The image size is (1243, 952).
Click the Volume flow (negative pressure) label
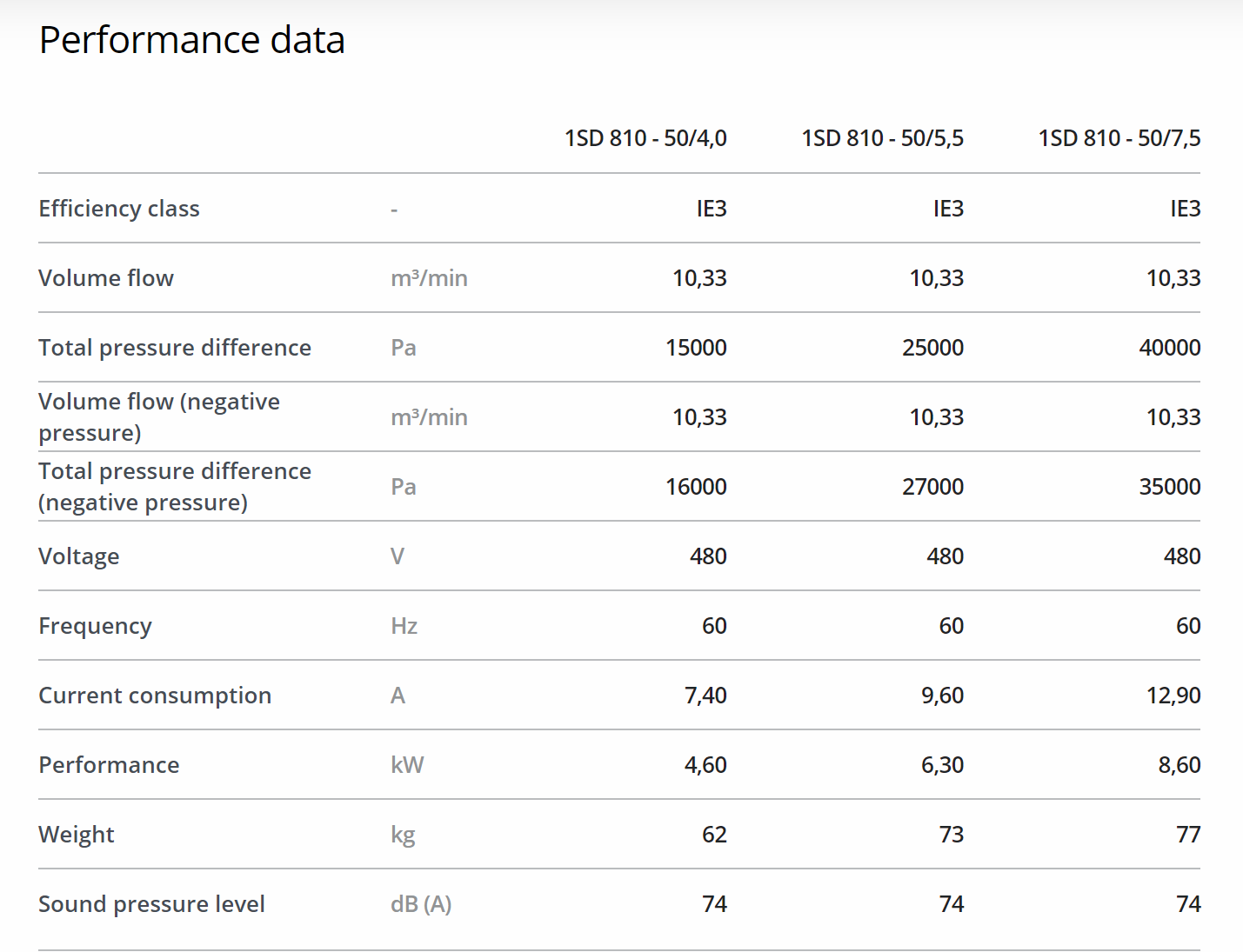coord(159,417)
